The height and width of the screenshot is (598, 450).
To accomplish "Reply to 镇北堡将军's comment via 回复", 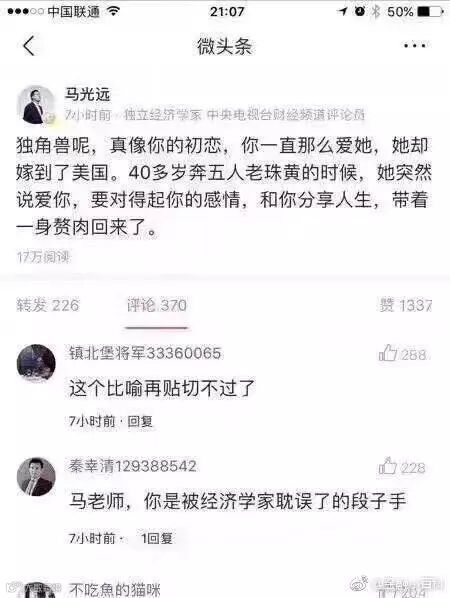I will click(140, 421).
